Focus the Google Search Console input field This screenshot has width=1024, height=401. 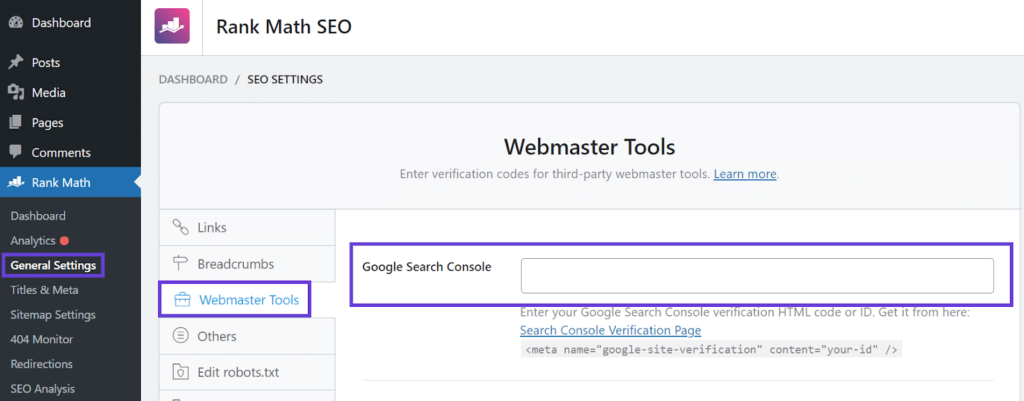click(x=757, y=276)
